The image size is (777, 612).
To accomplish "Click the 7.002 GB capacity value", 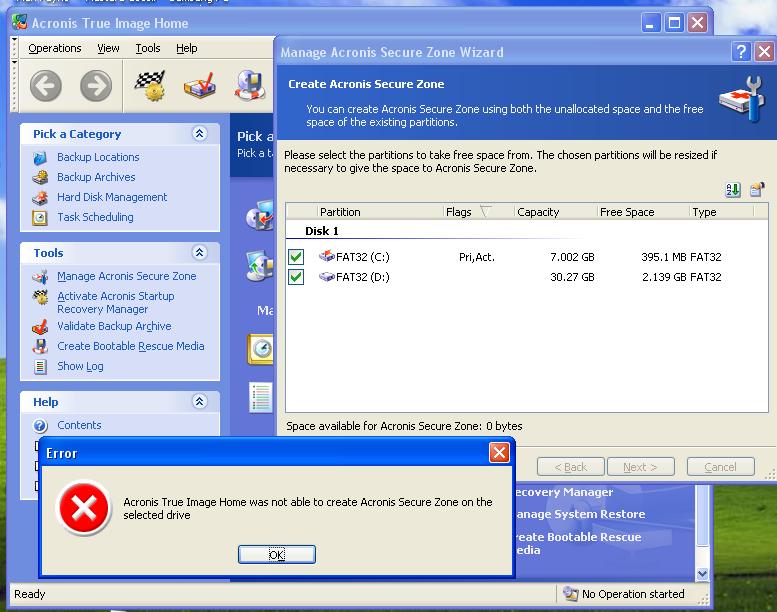I will (572, 257).
